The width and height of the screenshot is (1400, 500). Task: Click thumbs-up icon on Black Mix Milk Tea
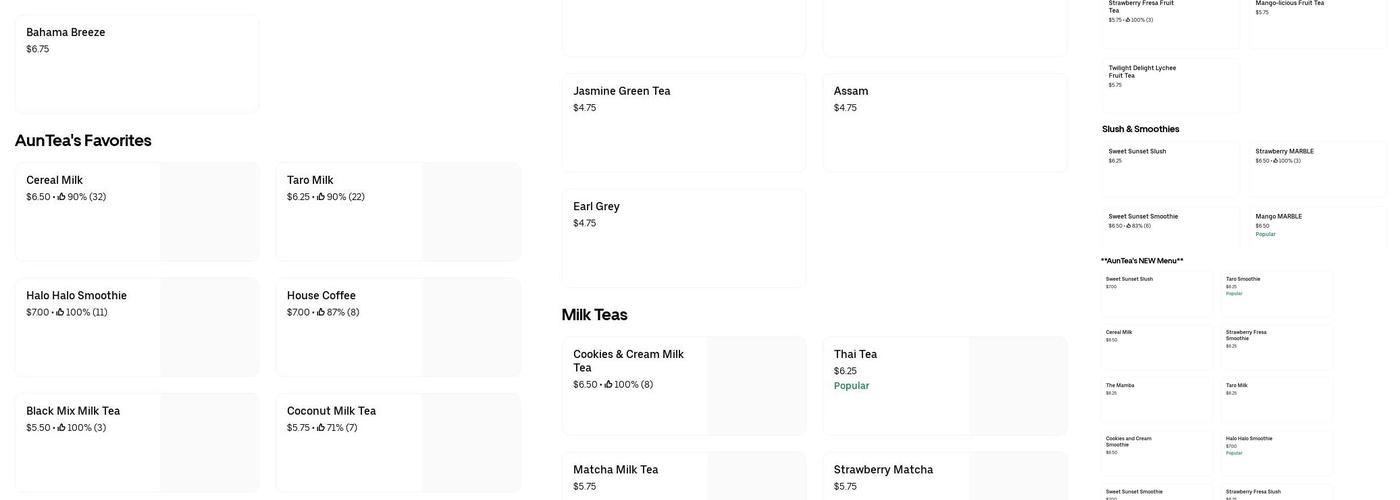(x=62, y=428)
